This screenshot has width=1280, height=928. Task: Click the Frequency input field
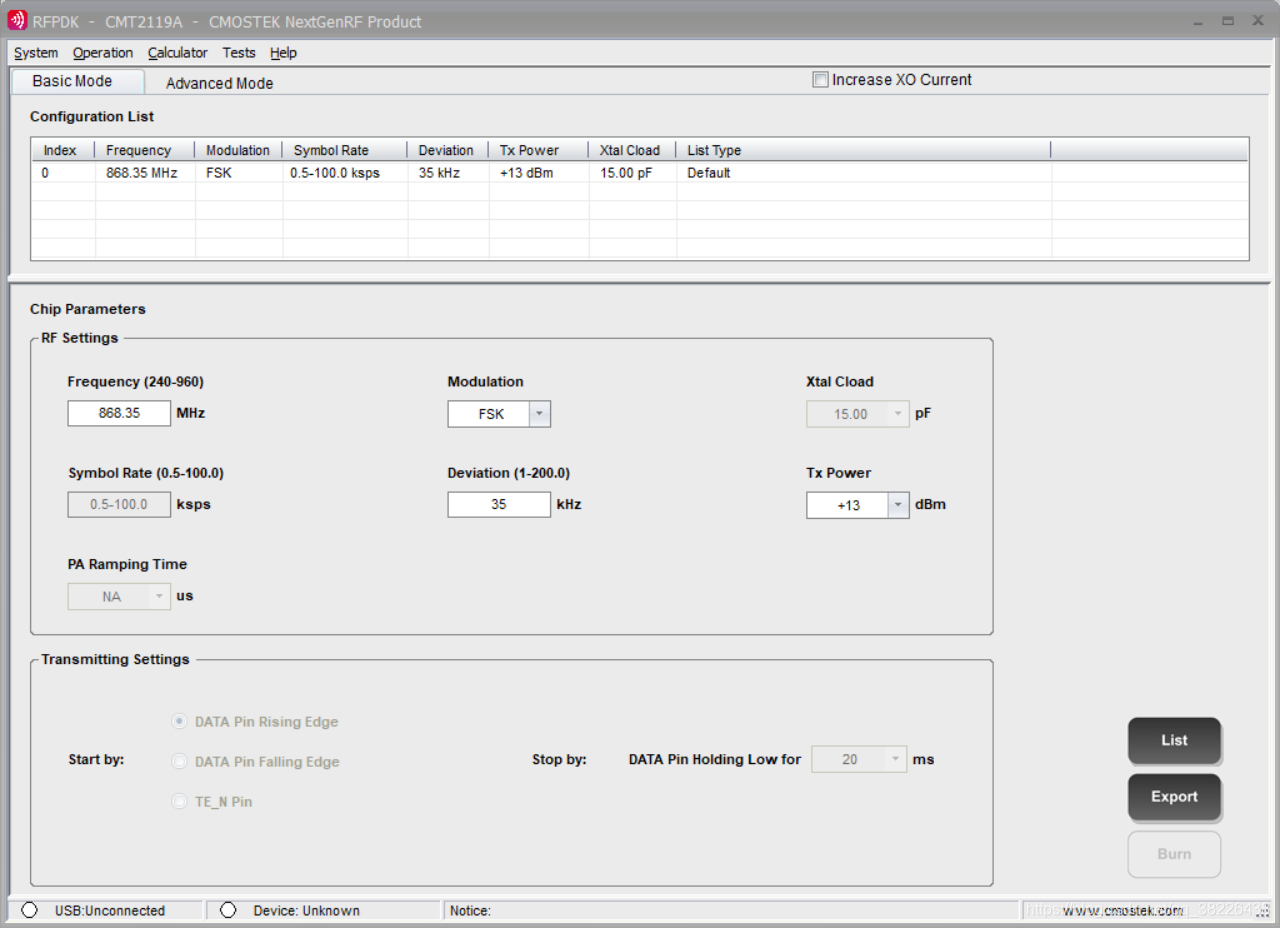pyautogui.click(x=119, y=413)
